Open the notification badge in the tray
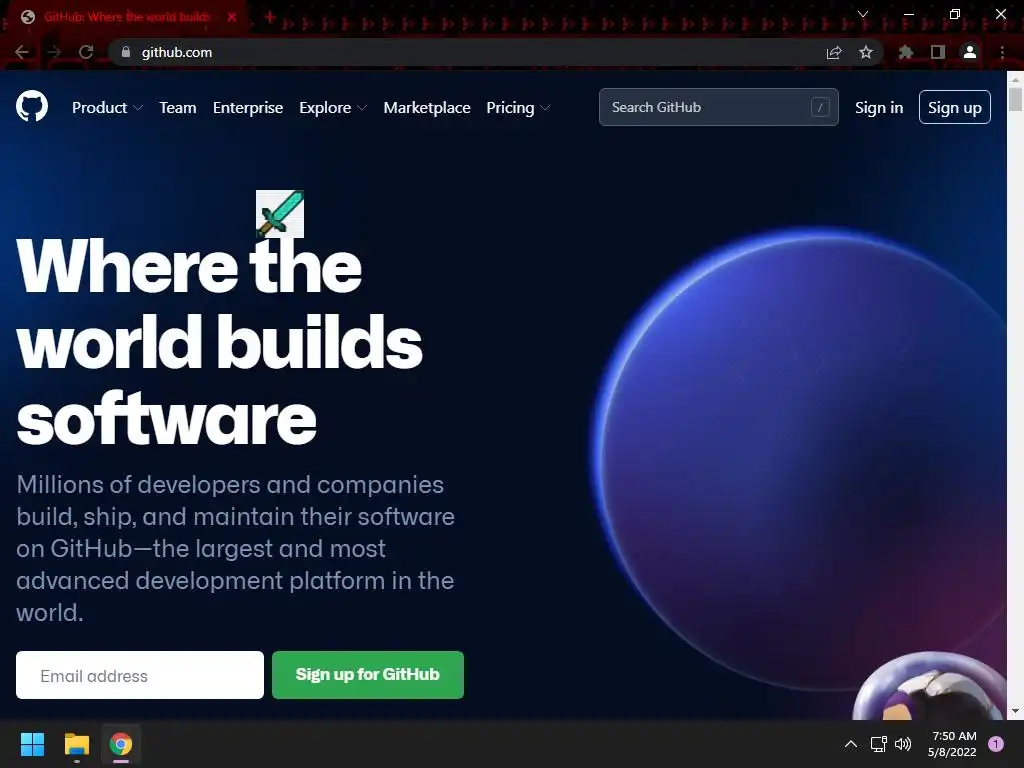Screen dimensions: 1024x768 click(x=996, y=744)
